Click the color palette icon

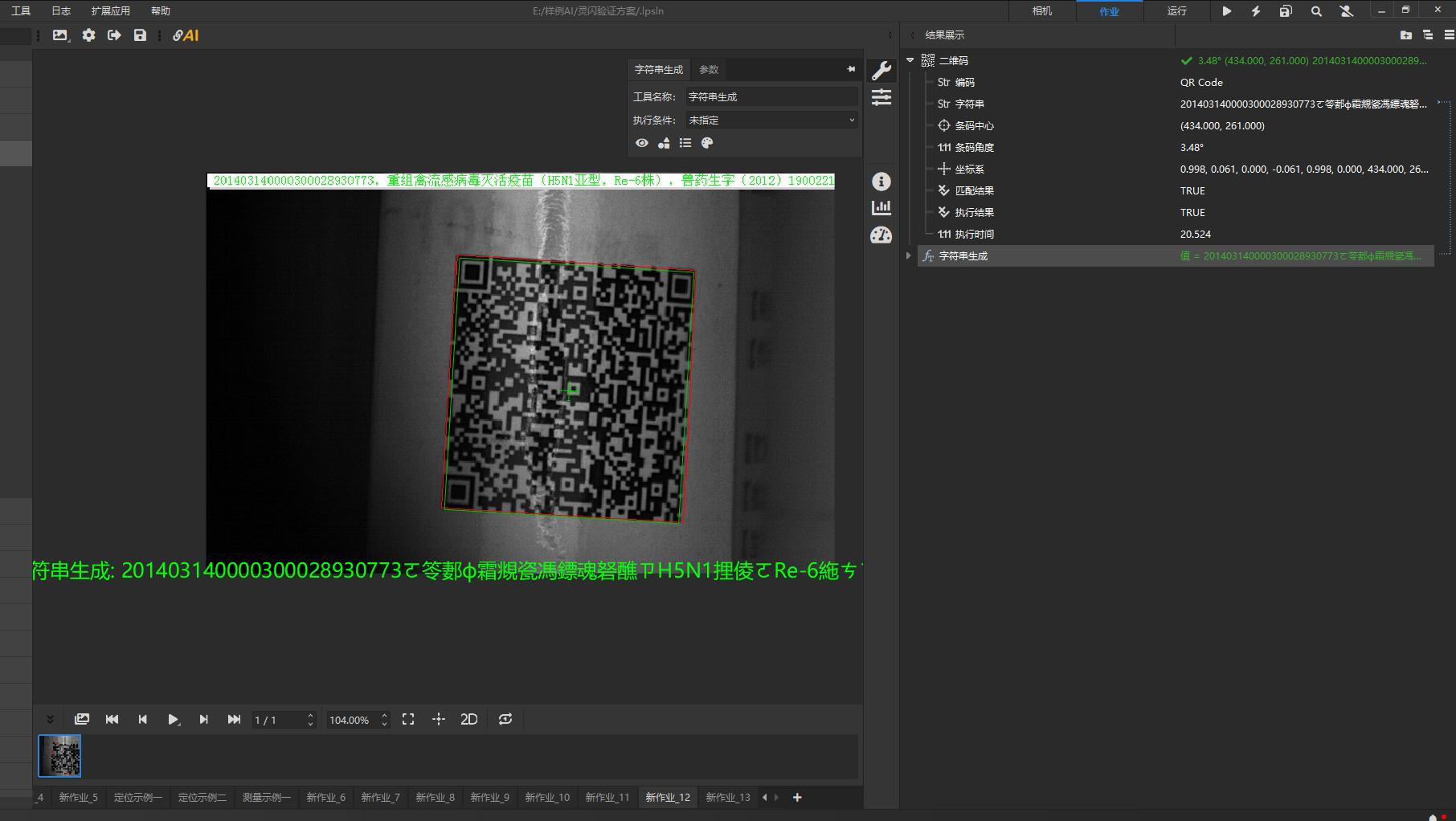click(707, 143)
